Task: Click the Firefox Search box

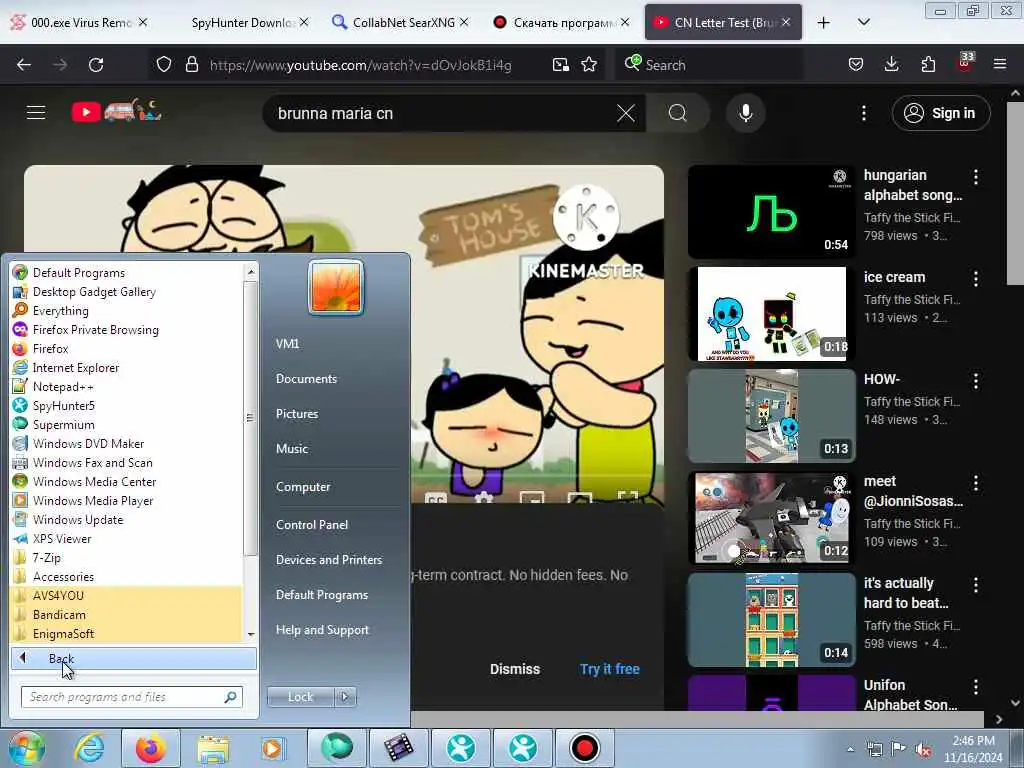Action: 709,65
